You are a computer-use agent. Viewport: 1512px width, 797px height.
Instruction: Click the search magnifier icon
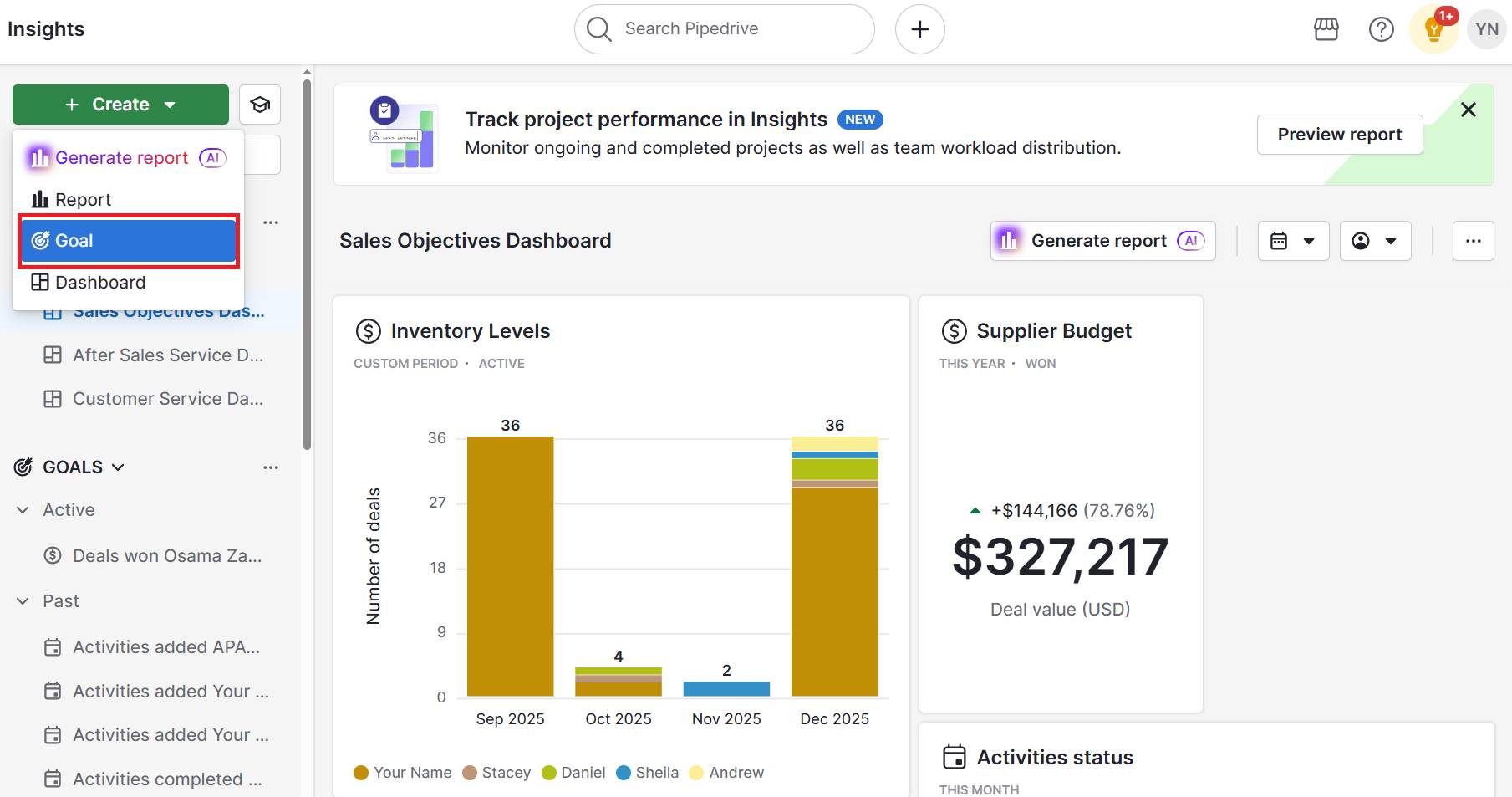[x=598, y=29]
